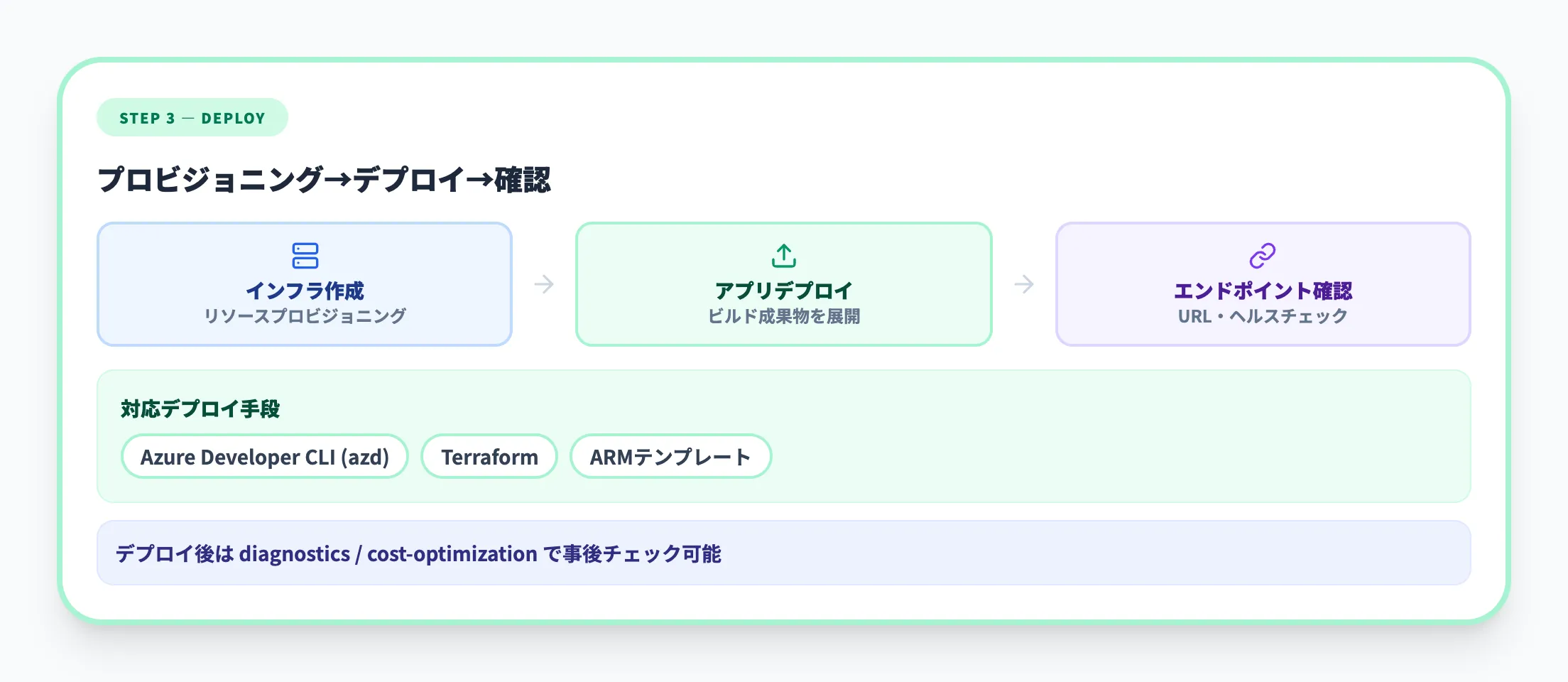The image size is (1568, 682).
Task: Select the インフラ作成 card
Action: click(305, 284)
